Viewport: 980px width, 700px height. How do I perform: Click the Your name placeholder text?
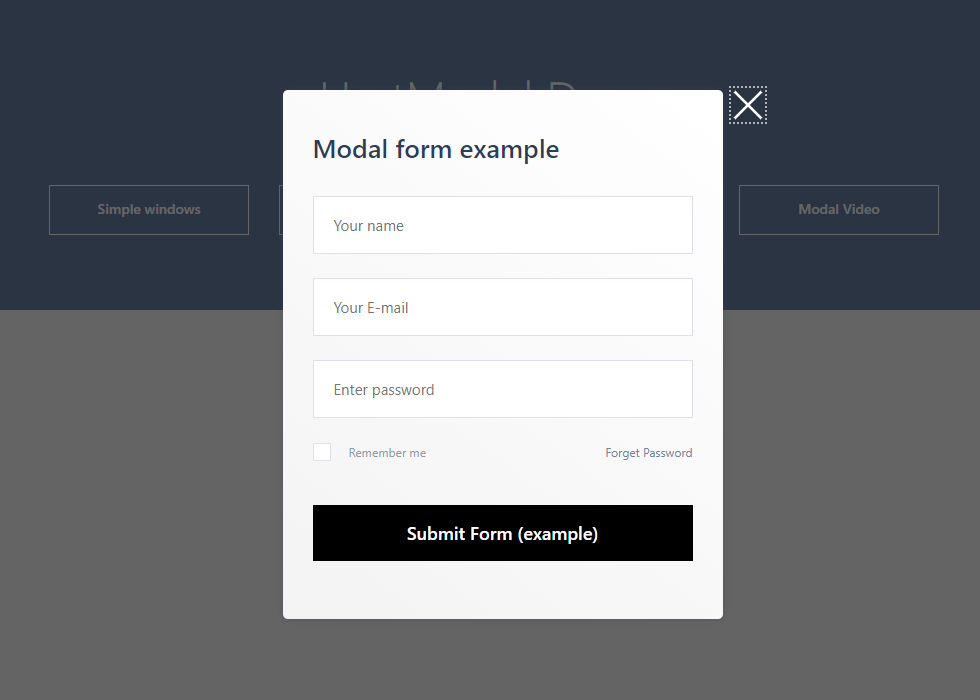[x=368, y=226]
